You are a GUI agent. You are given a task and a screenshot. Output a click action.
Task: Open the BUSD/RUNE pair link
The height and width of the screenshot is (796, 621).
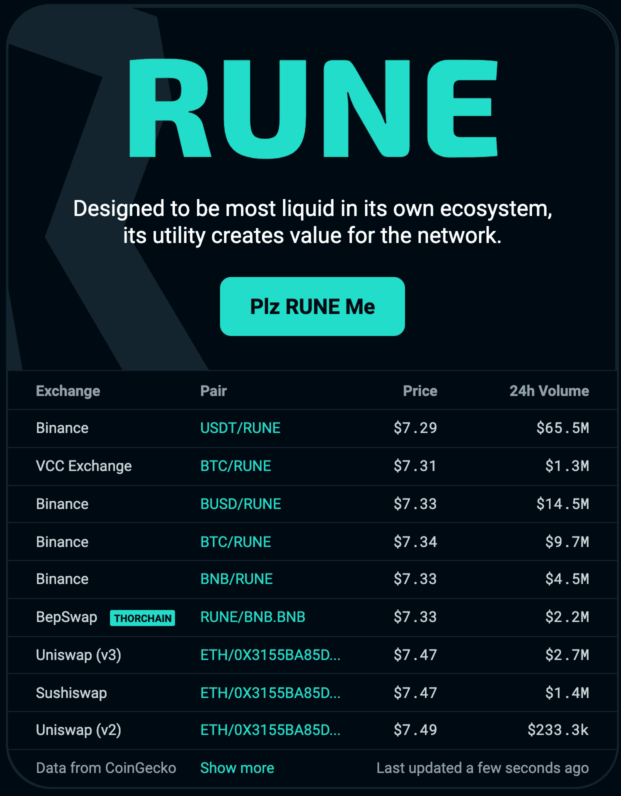[x=241, y=504]
